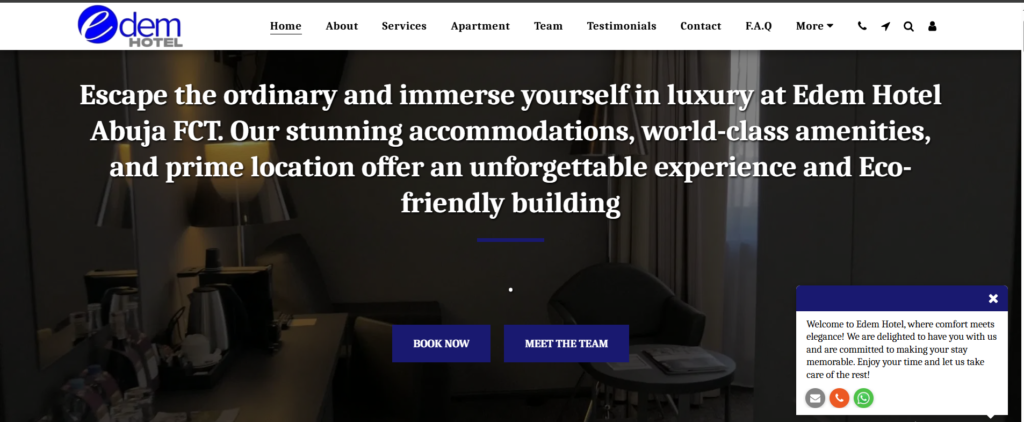
Task: Click the gray email icon in the chat popup
Action: (815, 398)
